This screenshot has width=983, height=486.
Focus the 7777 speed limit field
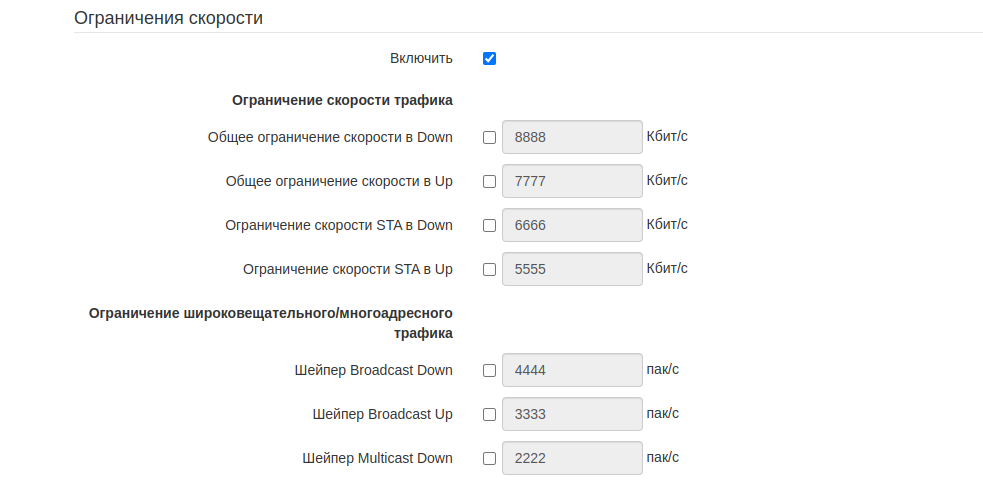point(571,181)
